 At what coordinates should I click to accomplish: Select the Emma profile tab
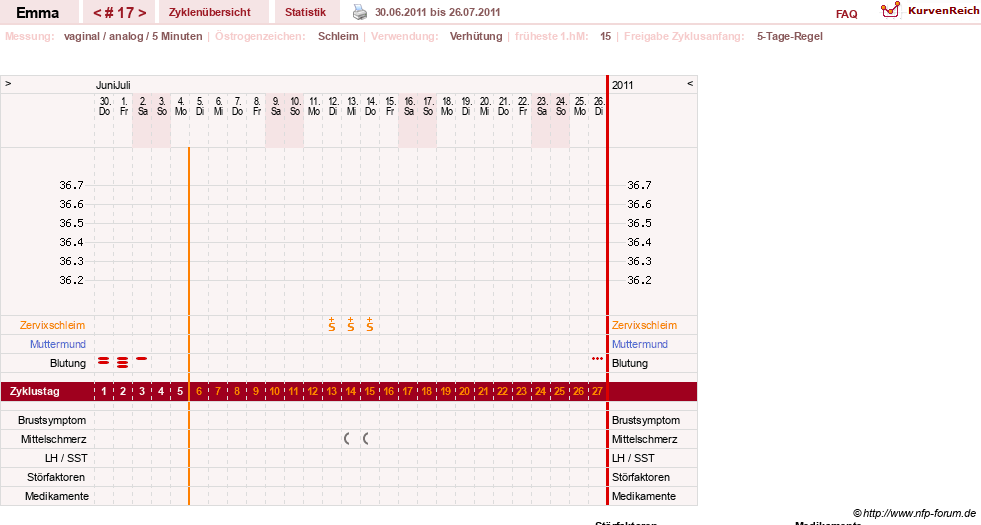pos(38,13)
